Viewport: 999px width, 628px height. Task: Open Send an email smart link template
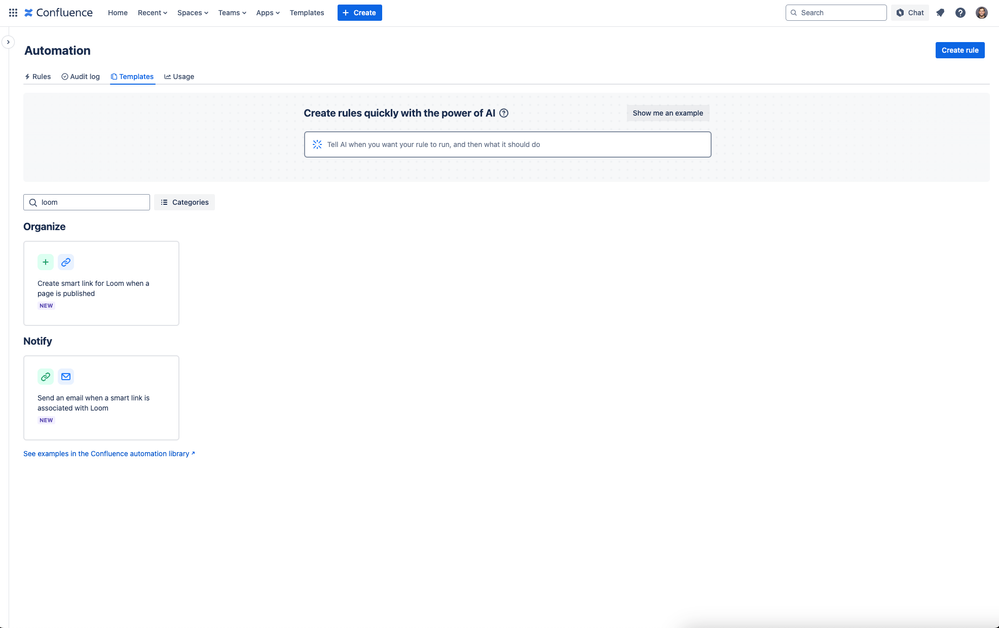point(101,398)
